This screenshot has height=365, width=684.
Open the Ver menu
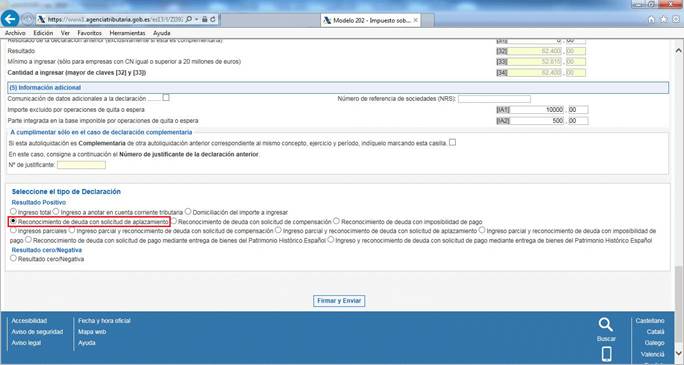(x=65, y=33)
